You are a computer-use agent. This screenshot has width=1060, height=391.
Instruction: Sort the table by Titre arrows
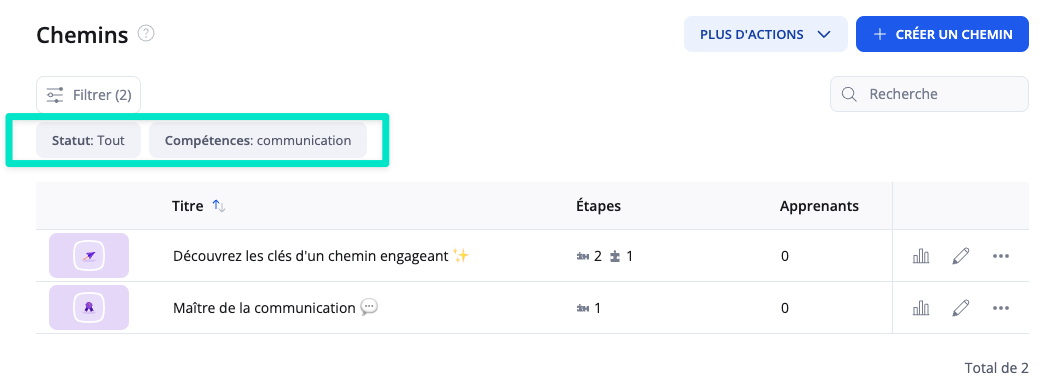pyautogui.click(x=219, y=206)
